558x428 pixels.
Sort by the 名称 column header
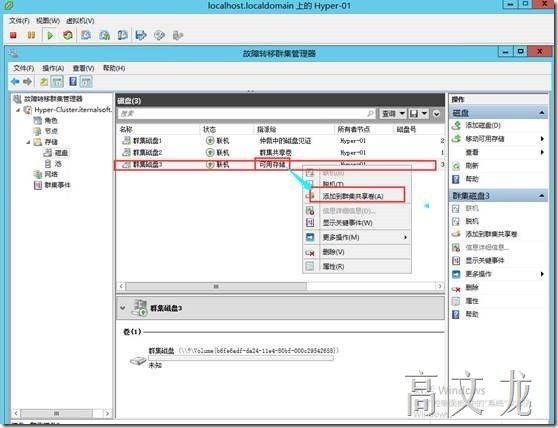[x=126, y=130]
